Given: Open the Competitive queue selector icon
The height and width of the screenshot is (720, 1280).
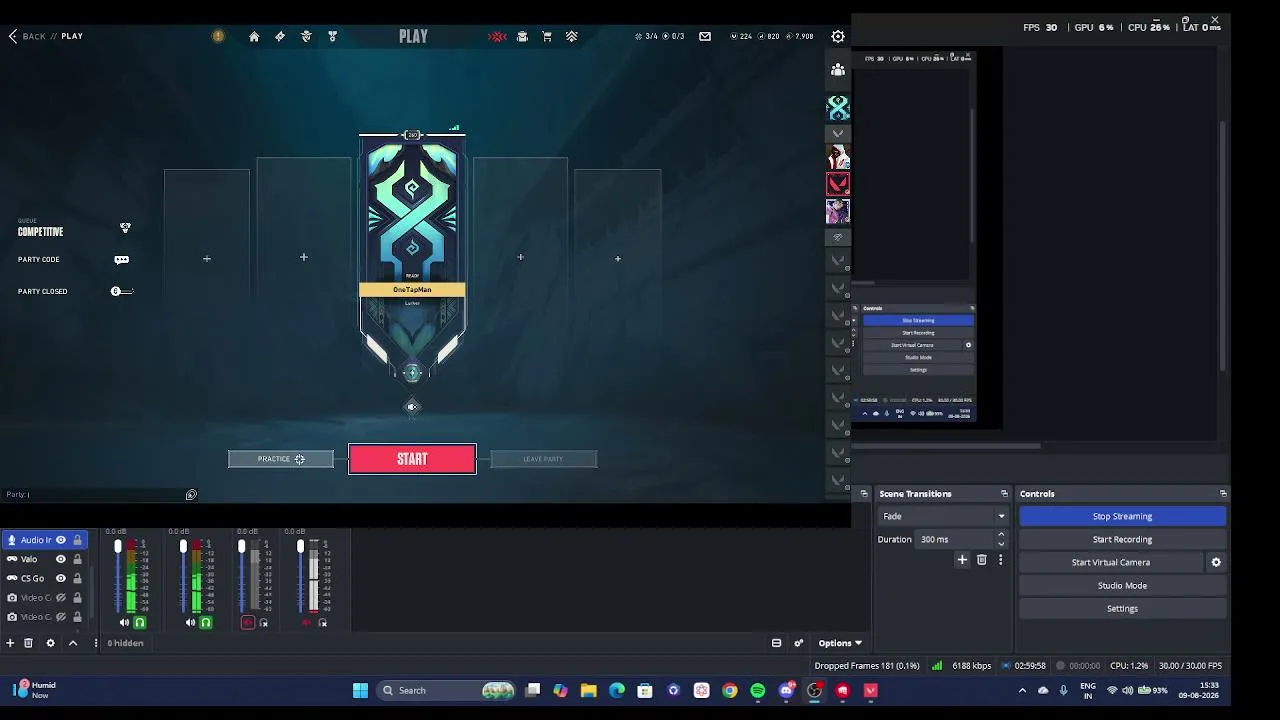Looking at the screenshot, I should 125,228.
